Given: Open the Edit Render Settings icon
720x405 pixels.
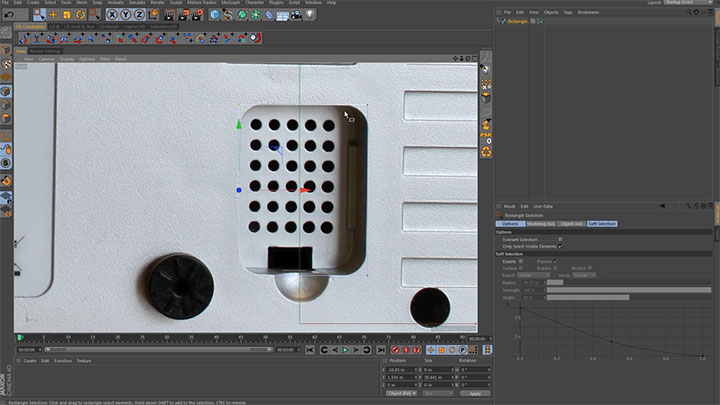Looking at the screenshot, I should tap(197, 15).
